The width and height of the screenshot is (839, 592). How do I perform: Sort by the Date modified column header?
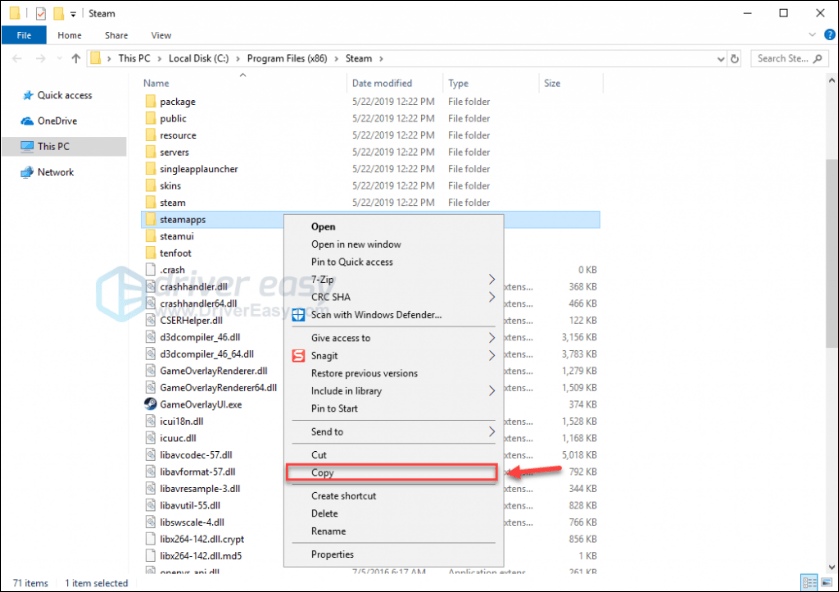pos(382,84)
